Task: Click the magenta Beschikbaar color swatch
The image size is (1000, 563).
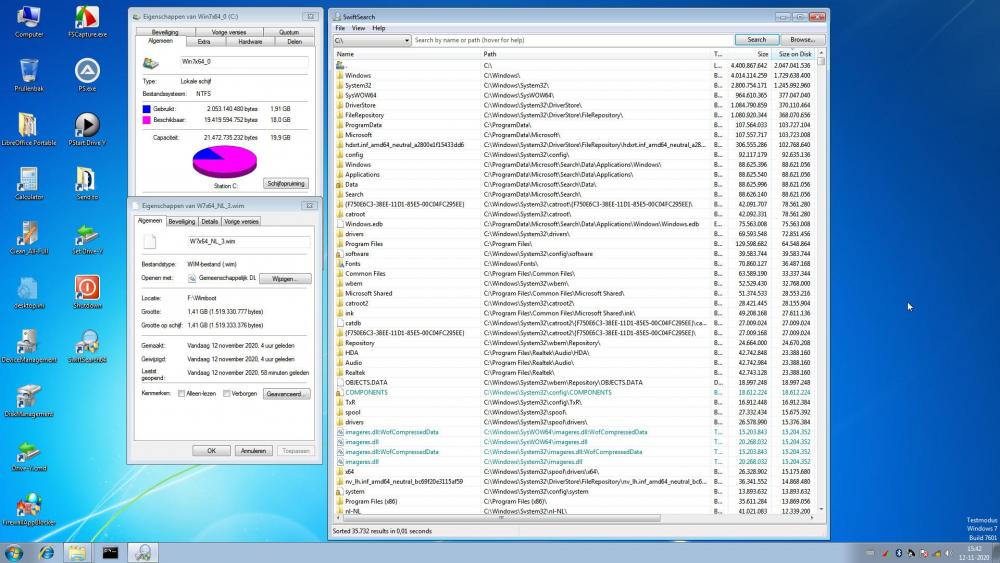Action: click(147, 120)
